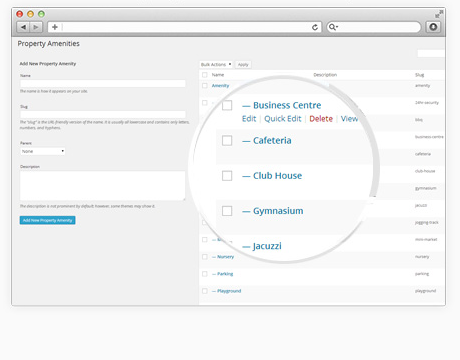Click Quick Edit under Business Centre
This screenshot has height=360, width=460.
pos(283,119)
